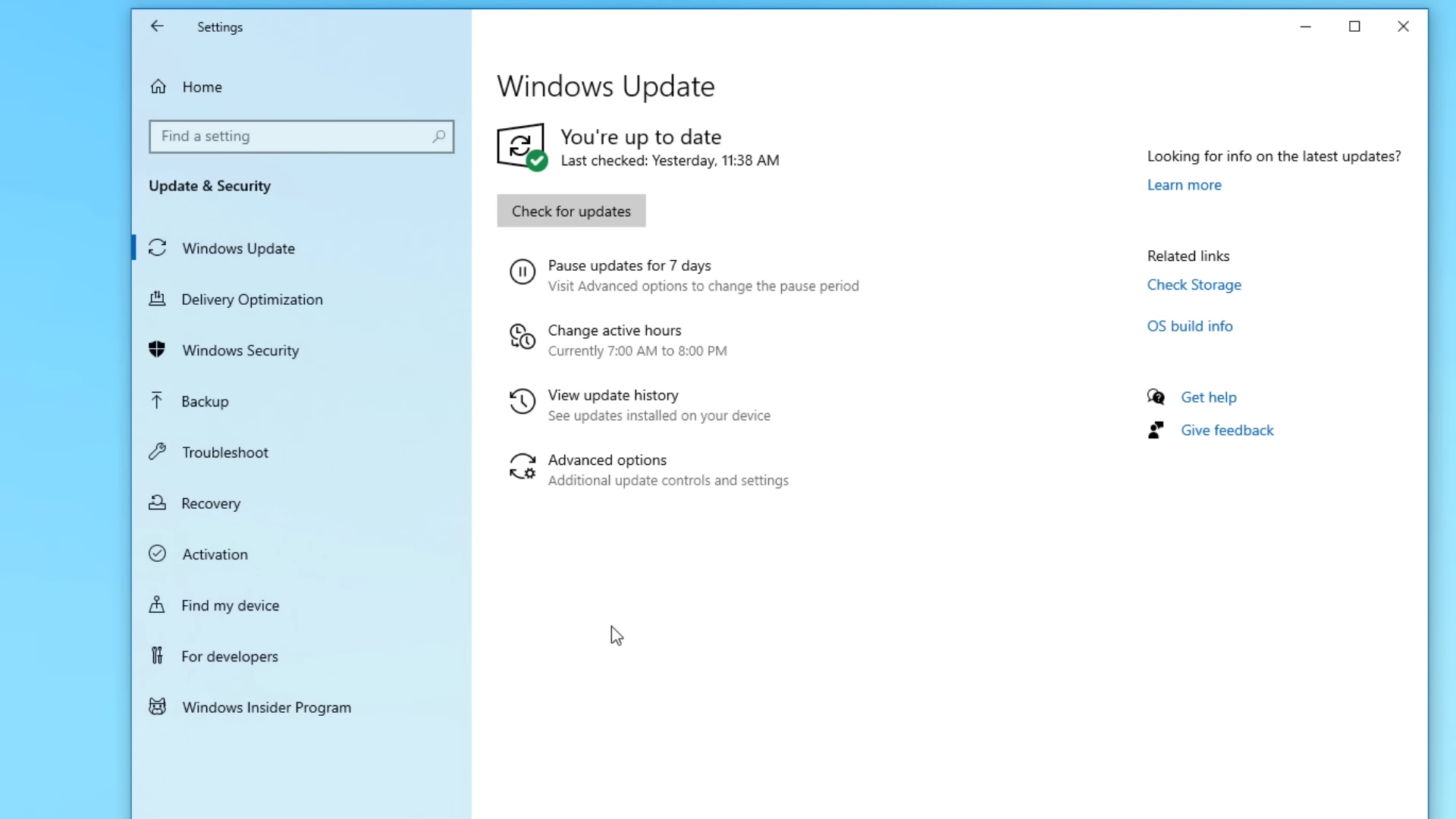Minimize the Settings window
The width and height of the screenshot is (1456, 819).
click(1305, 27)
